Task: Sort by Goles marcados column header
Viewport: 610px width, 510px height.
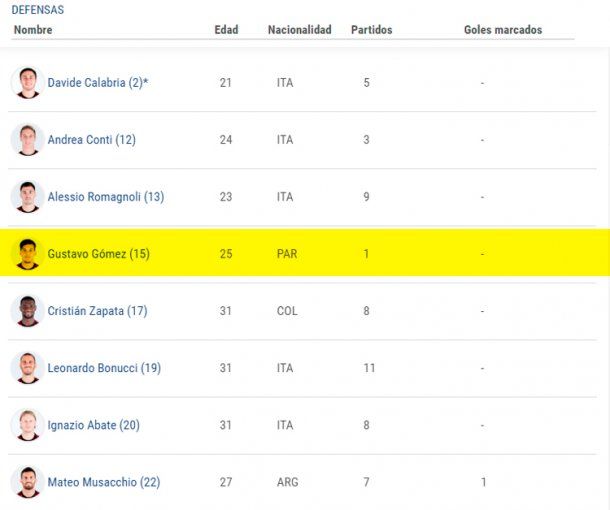Action: click(502, 30)
